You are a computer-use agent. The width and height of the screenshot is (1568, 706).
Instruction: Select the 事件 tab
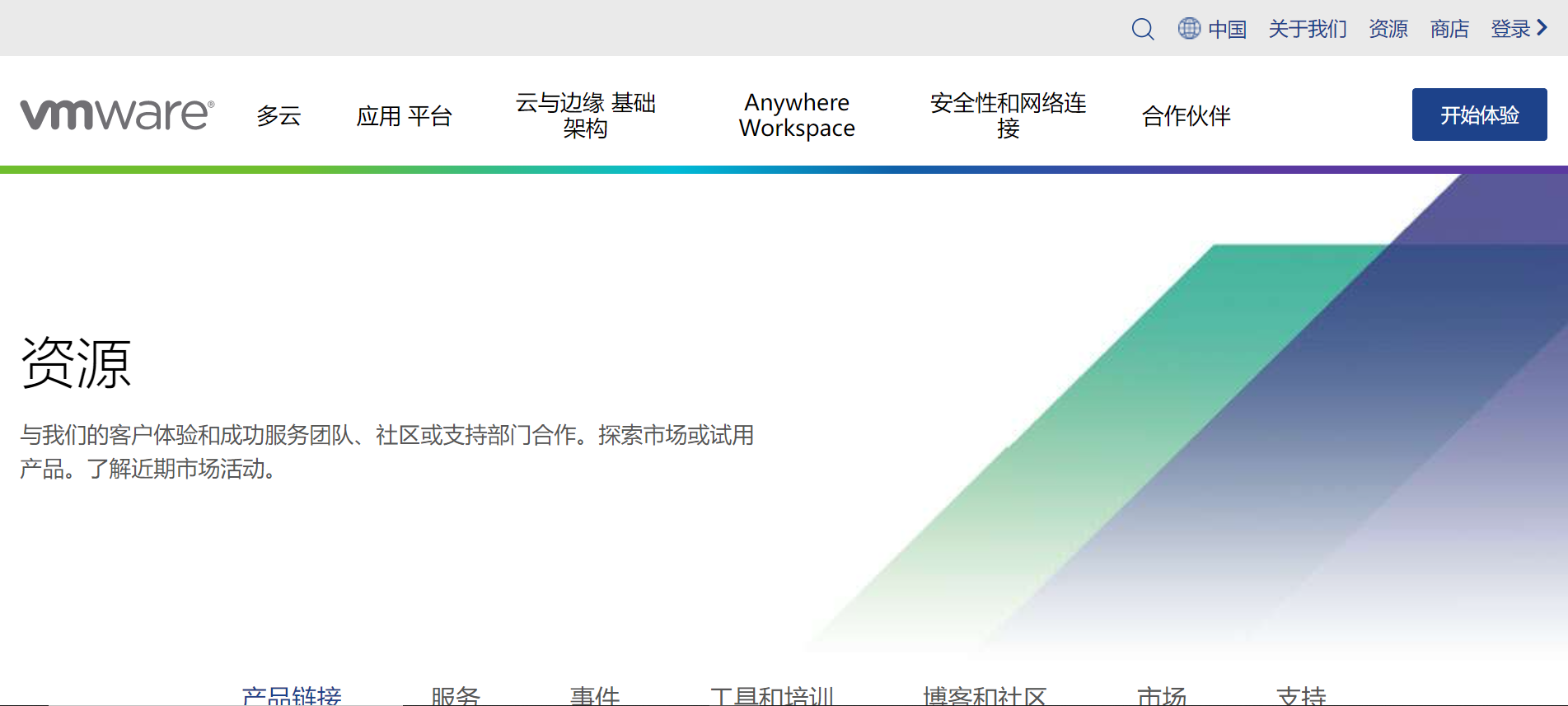(595, 696)
